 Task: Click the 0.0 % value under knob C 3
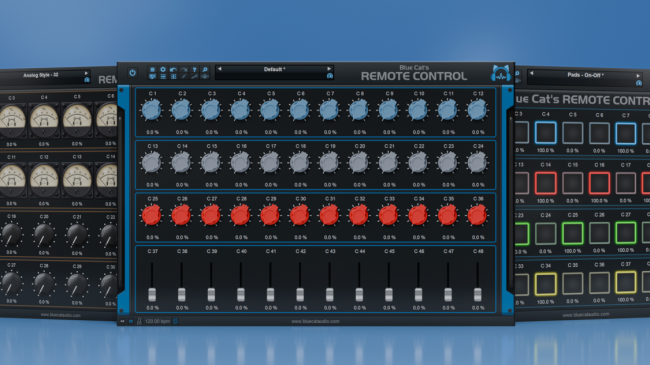tap(211, 132)
